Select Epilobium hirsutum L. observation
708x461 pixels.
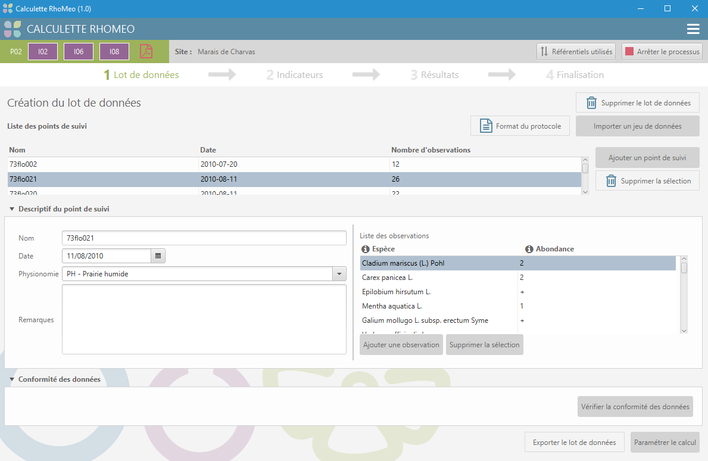[518, 292]
